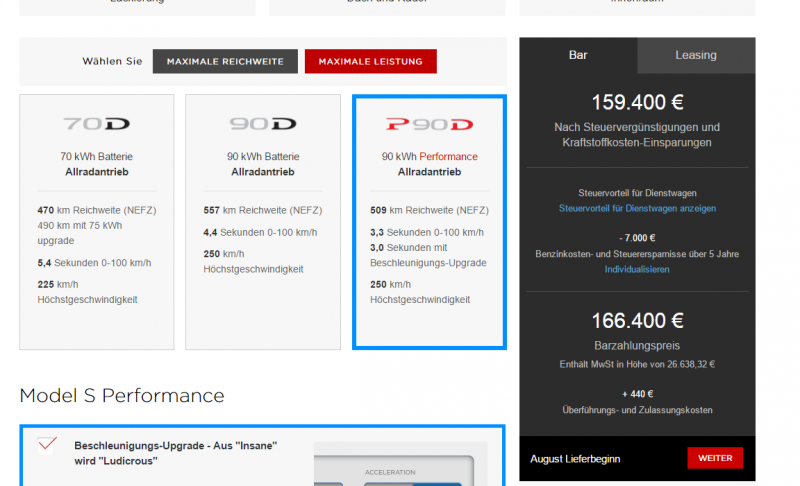Click the text "70 kWh Batterie"
This screenshot has height=486, width=800.
[x=96, y=157]
